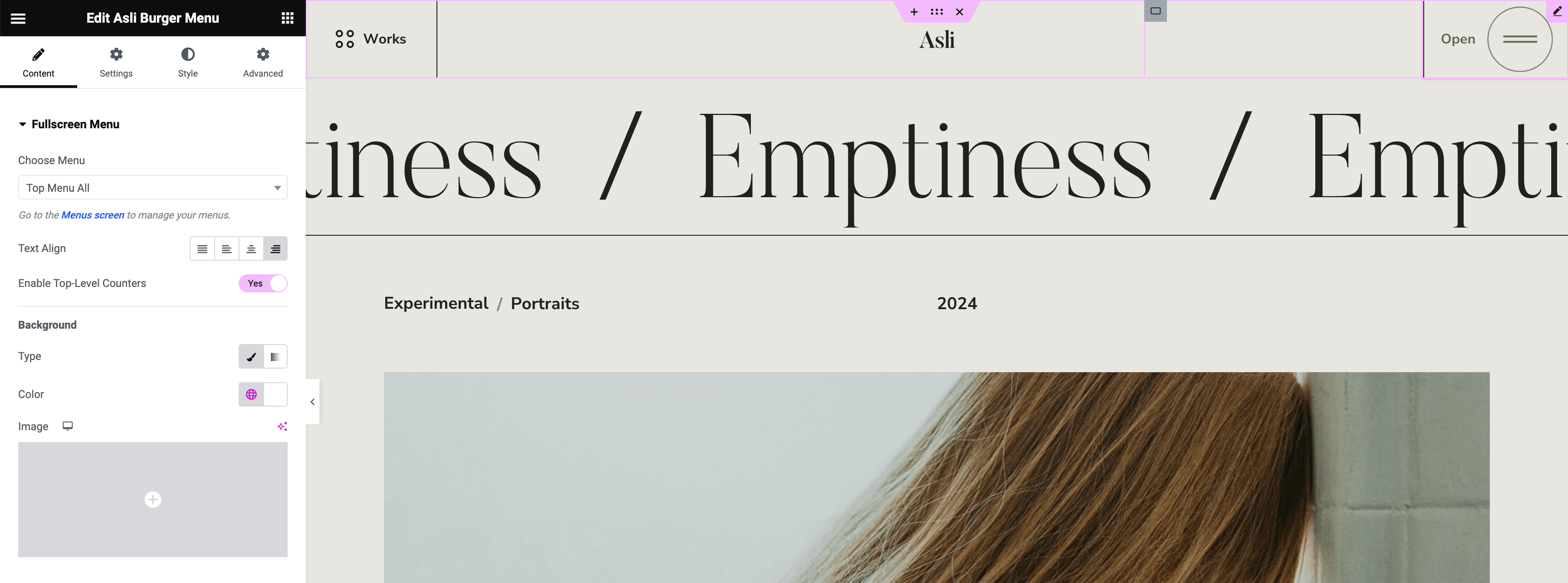Click the column handle icon

[1155, 10]
